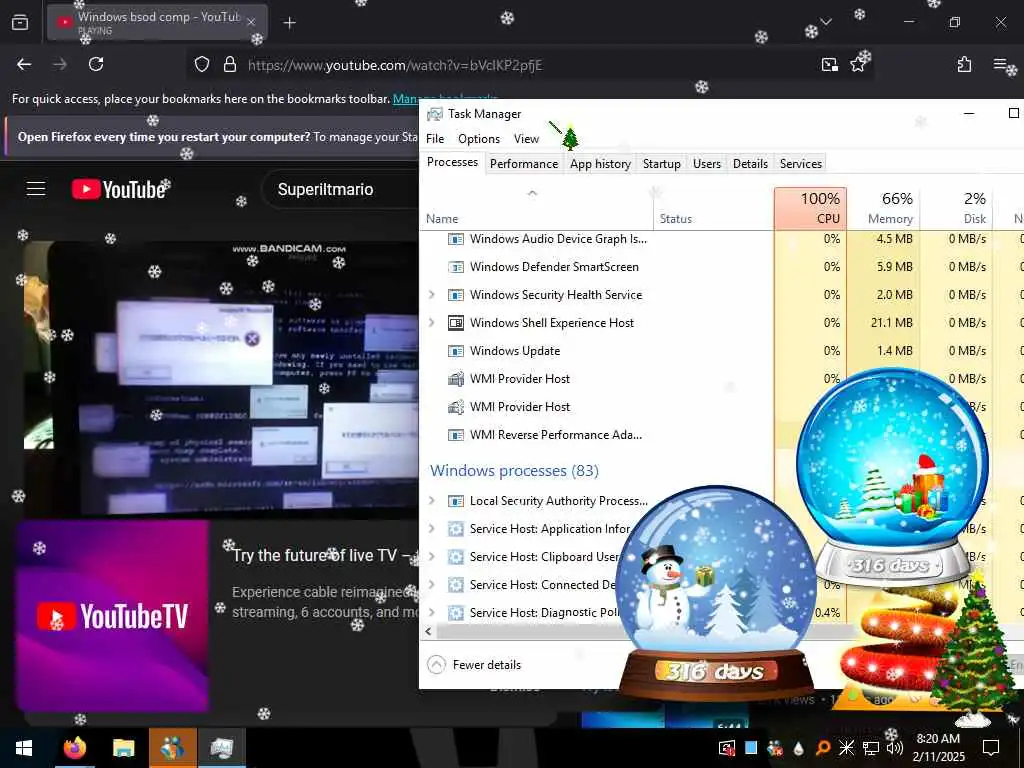Expand Service Host: Diagnostic Policy row
1024x768 pixels.
point(432,613)
